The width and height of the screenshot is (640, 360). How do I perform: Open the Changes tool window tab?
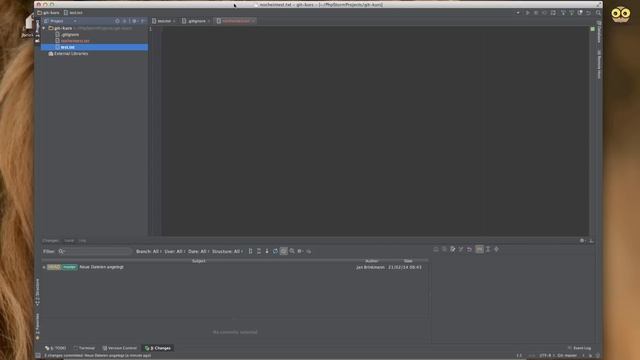(x=158, y=348)
